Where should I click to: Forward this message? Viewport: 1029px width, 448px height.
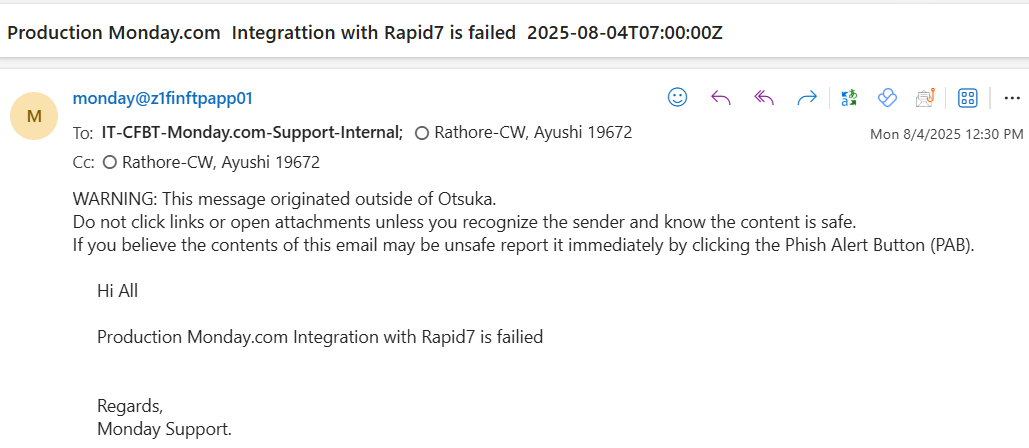click(x=806, y=97)
